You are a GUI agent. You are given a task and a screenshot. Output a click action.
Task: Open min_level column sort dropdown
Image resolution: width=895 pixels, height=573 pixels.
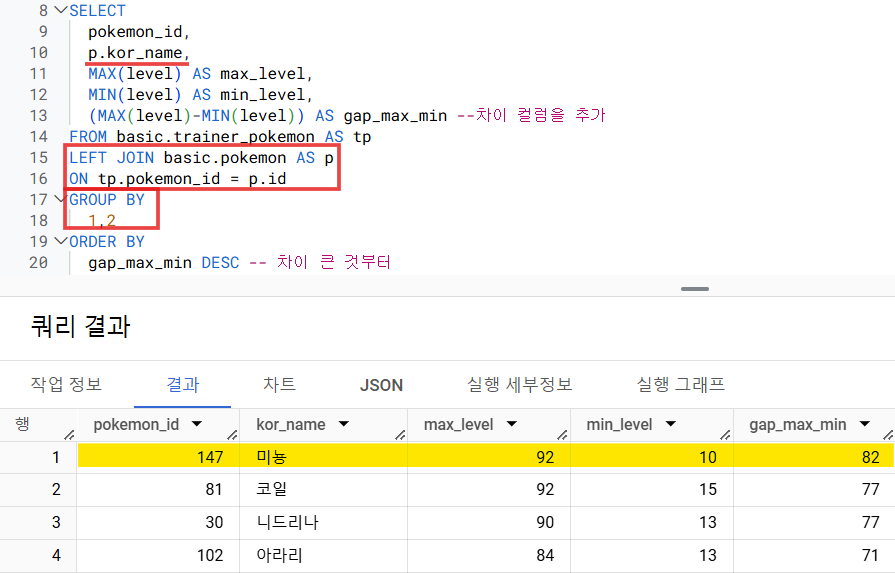pos(671,424)
